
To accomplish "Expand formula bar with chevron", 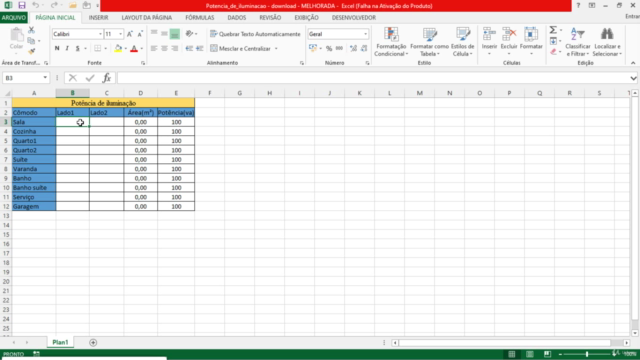I will (633, 78).
